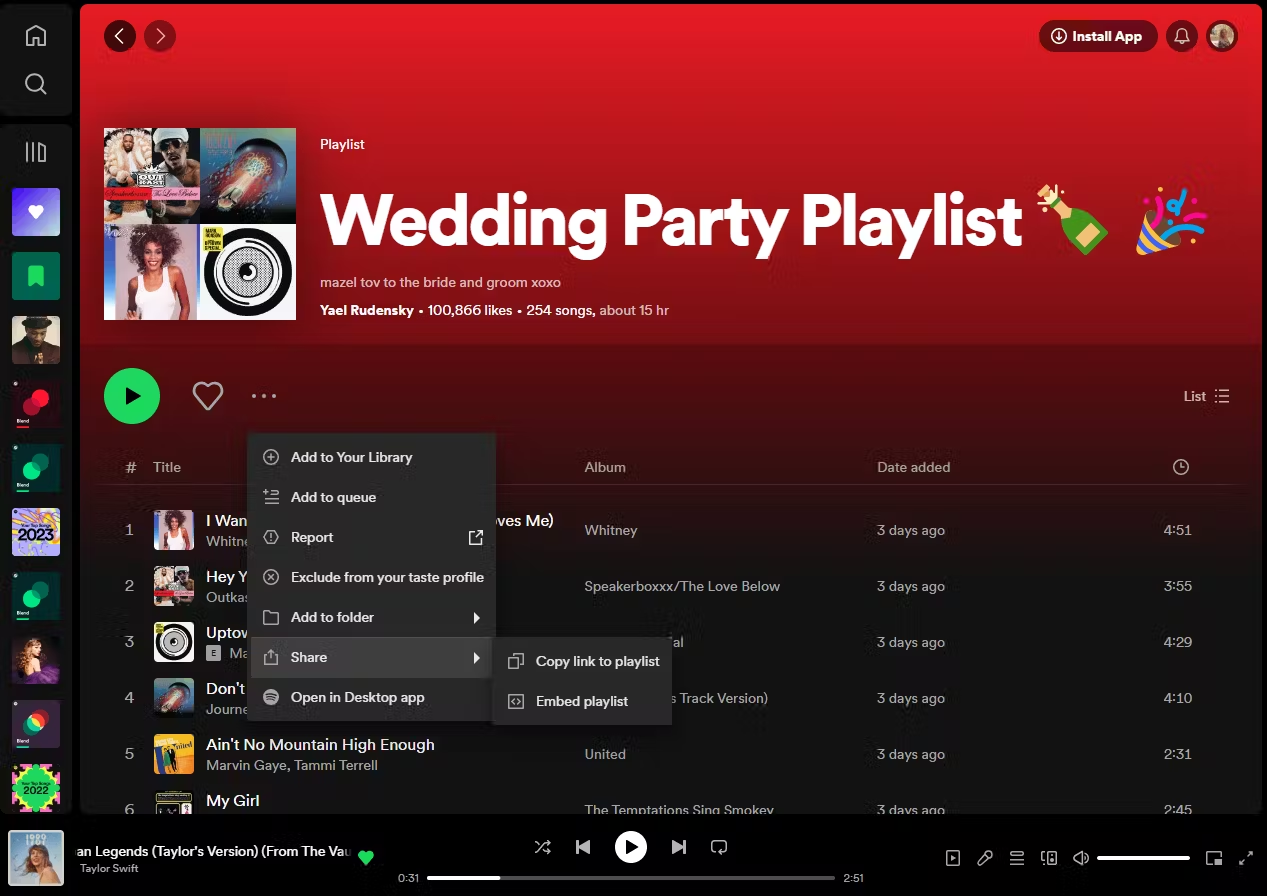Open the Whitney album link

(x=611, y=530)
